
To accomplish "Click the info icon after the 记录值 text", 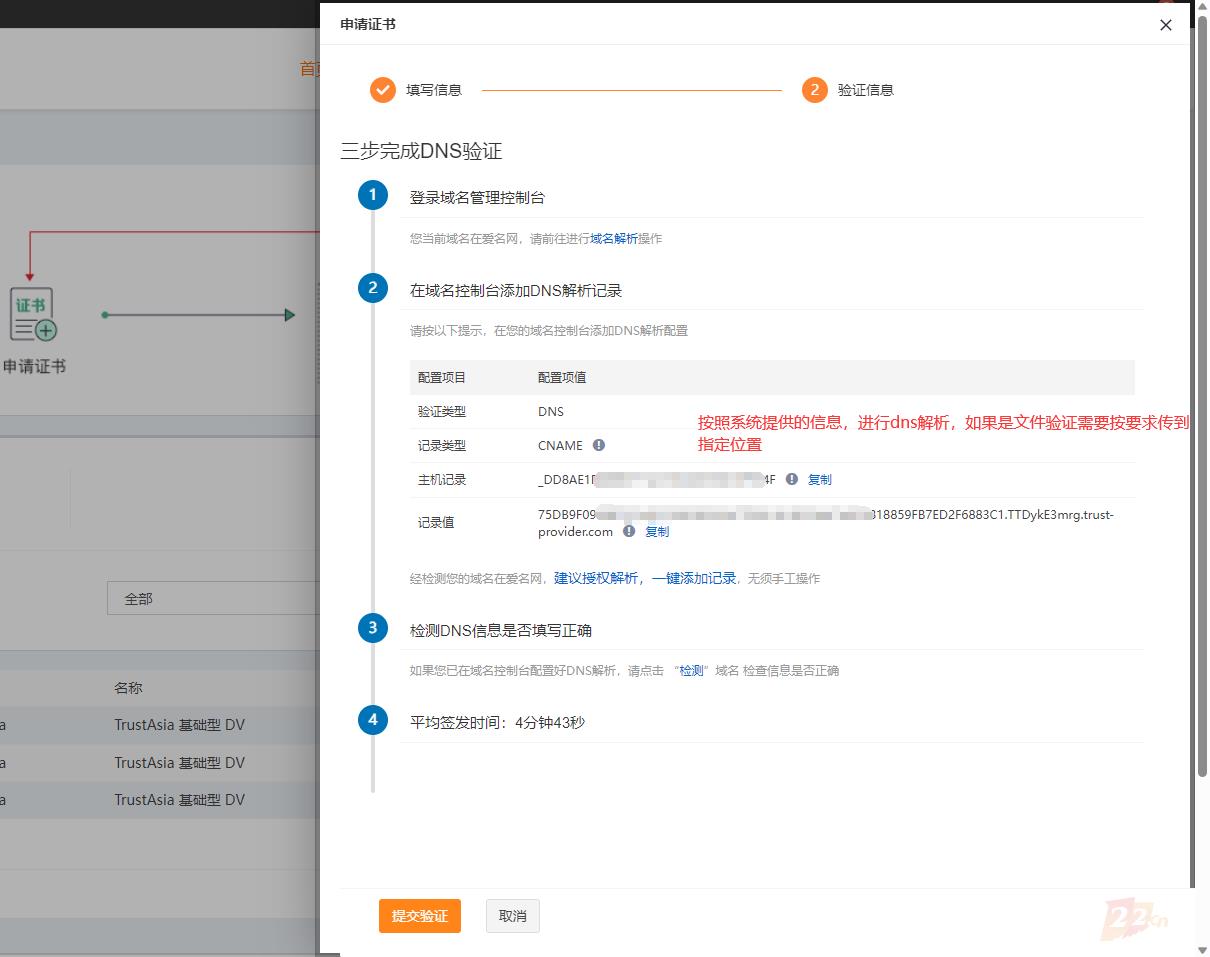I will tap(629, 531).
